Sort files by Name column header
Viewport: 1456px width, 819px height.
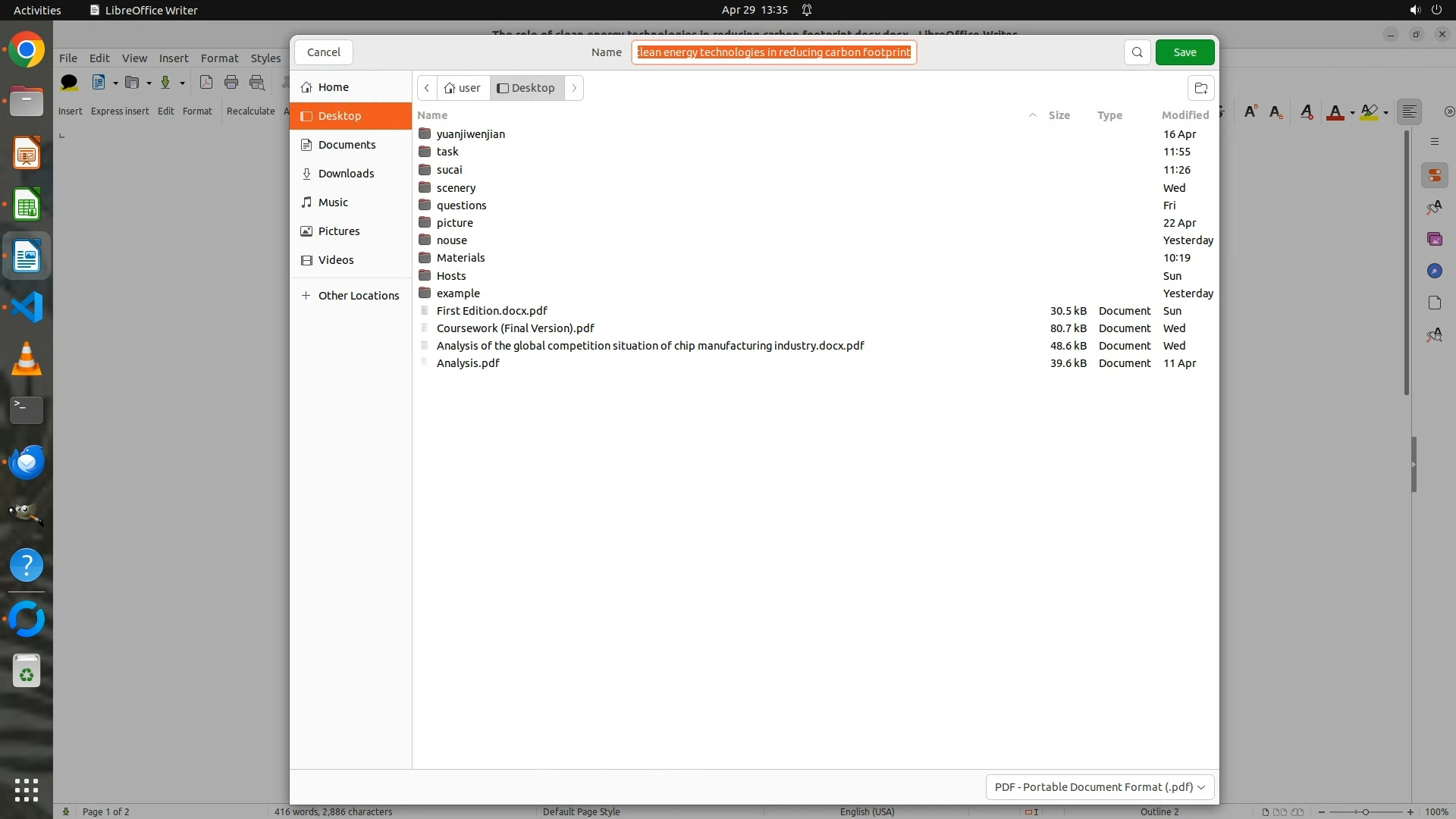click(x=432, y=115)
